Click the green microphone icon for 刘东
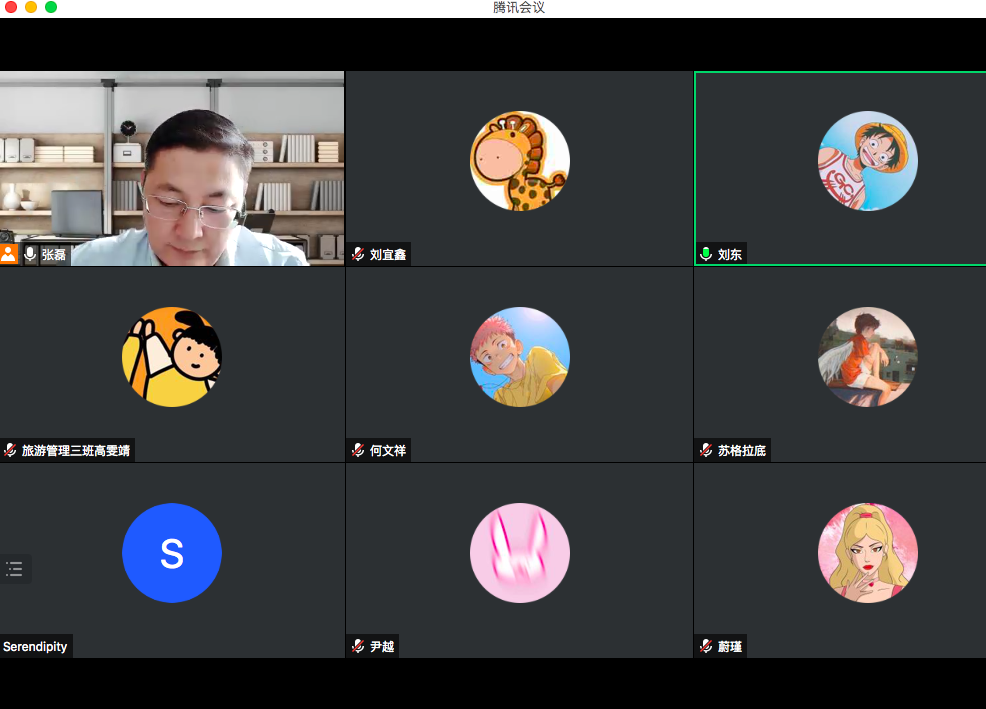Image resolution: width=986 pixels, height=709 pixels. 706,254
